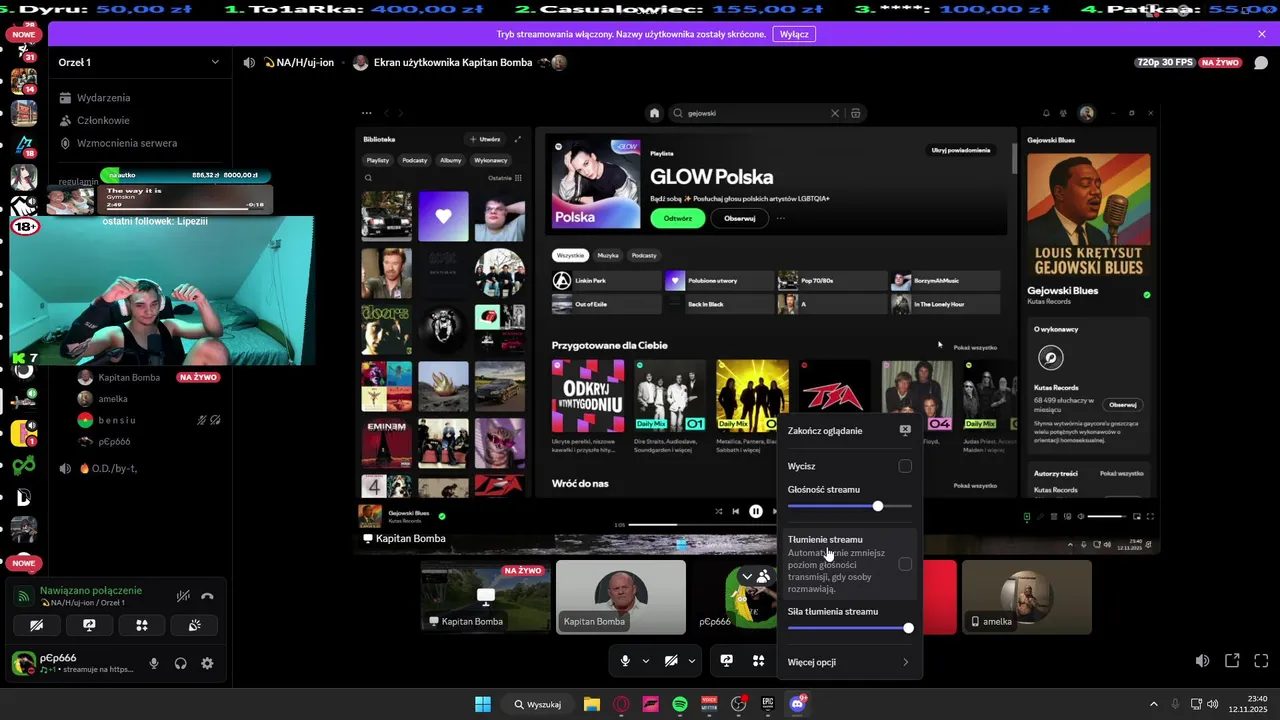Adjust the Siła tłumienia streamu slider
The height and width of the screenshot is (720, 1280).
[x=849, y=628]
